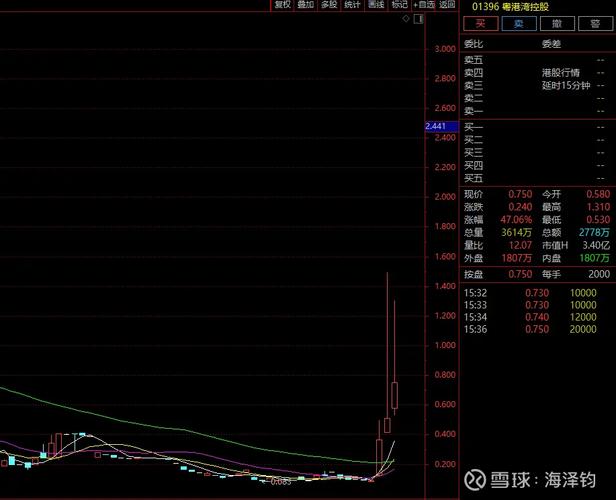616x500 pixels.
Task: Click the 标记 mark button
Action: pyautogui.click(x=399, y=5)
